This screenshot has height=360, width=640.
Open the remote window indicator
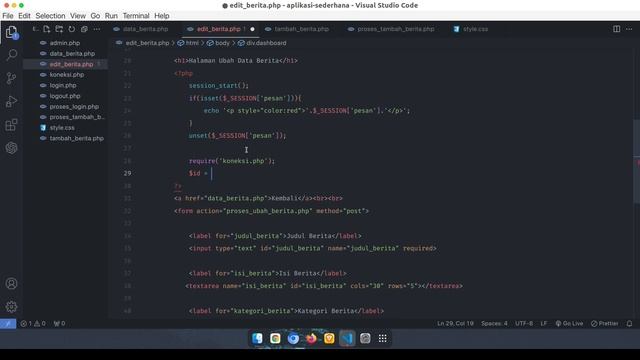coord(8,324)
